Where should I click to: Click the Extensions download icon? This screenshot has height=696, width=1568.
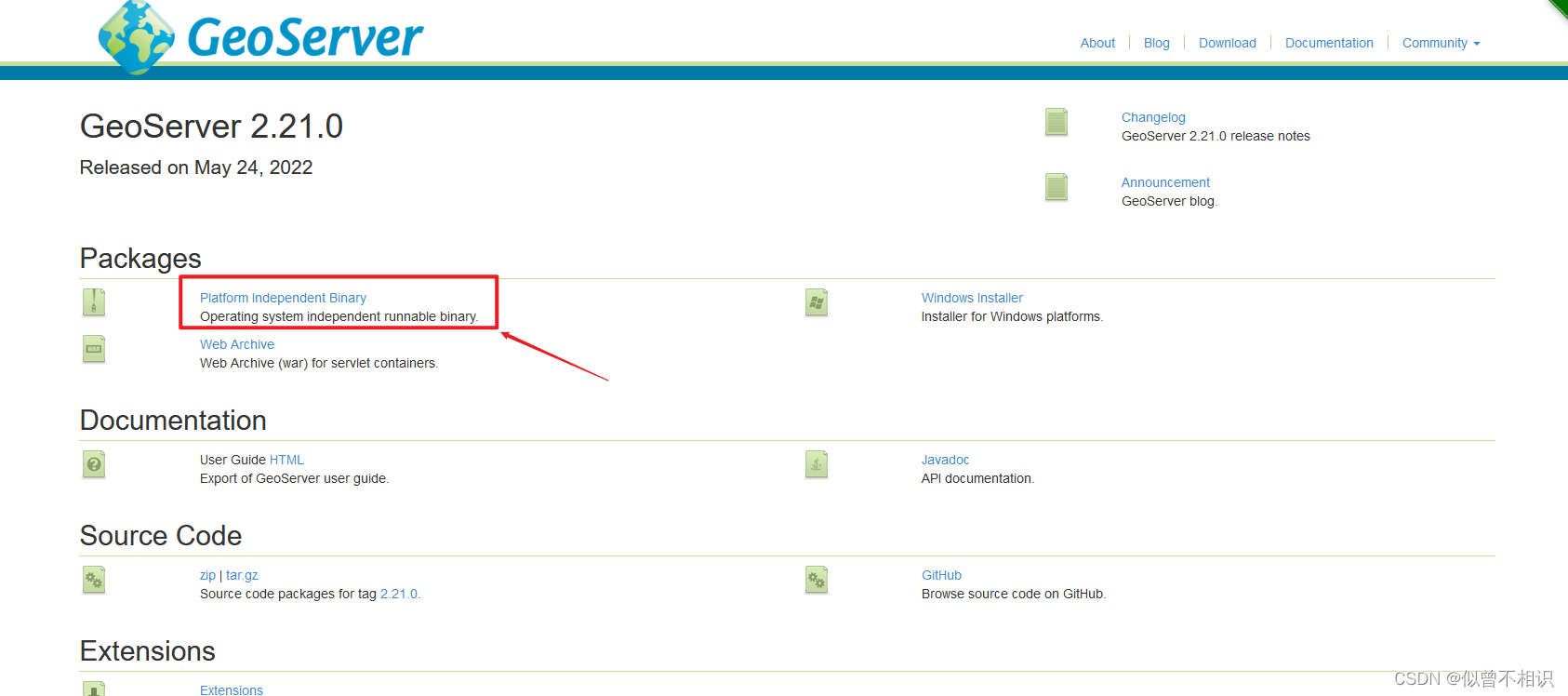[x=94, y=689]
